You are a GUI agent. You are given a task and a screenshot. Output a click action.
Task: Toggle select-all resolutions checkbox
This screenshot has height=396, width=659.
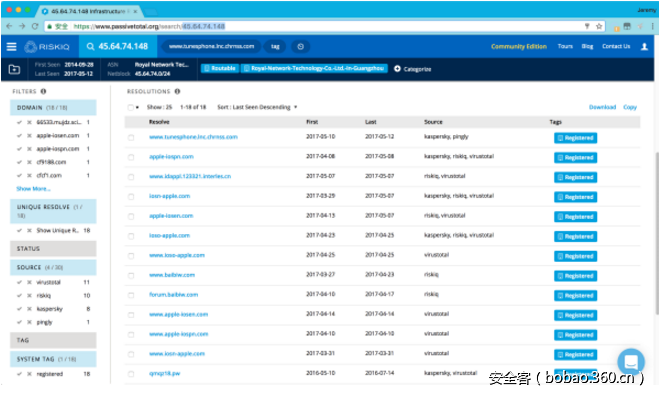coord(131,108)
